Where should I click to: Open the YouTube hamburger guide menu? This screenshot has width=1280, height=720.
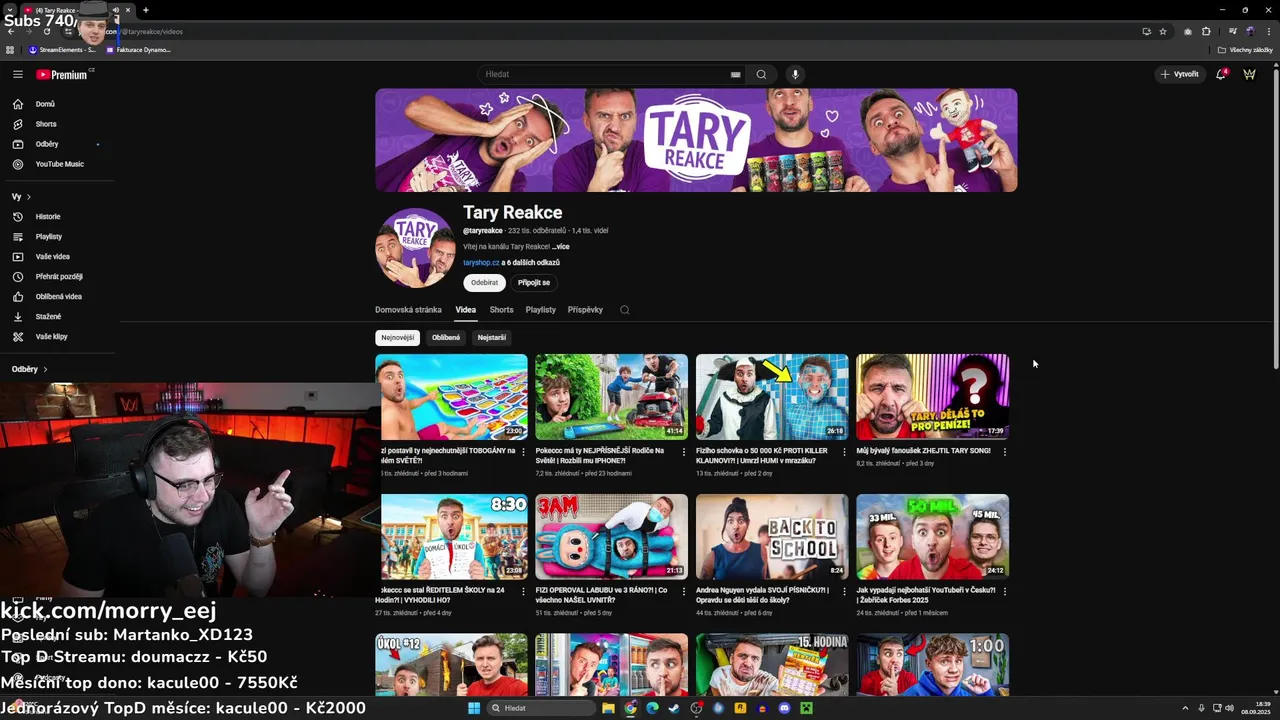tap(17, 74)
